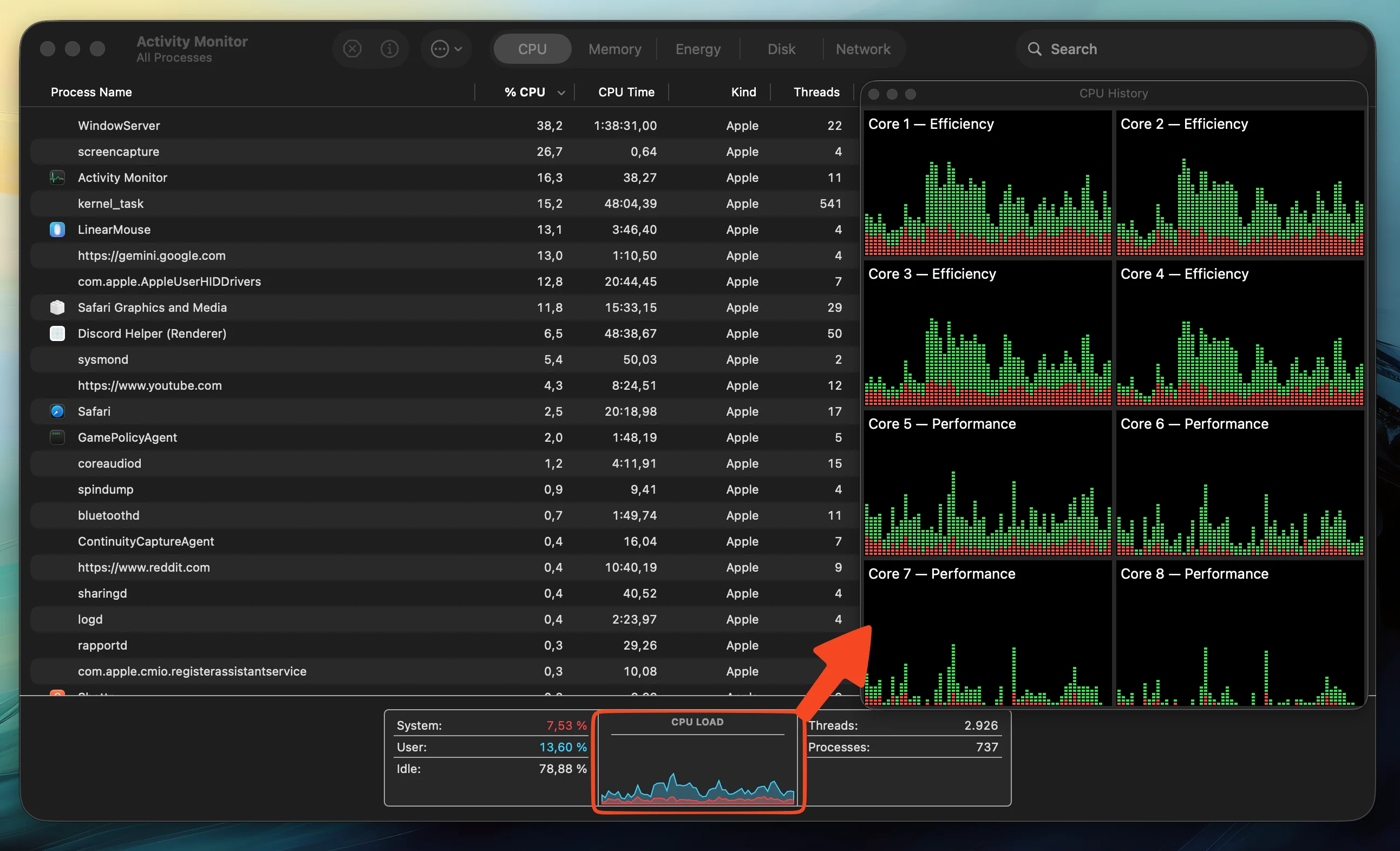
Task: Click the Idle percentage 78,88 %
Action: tap(562, 769)
